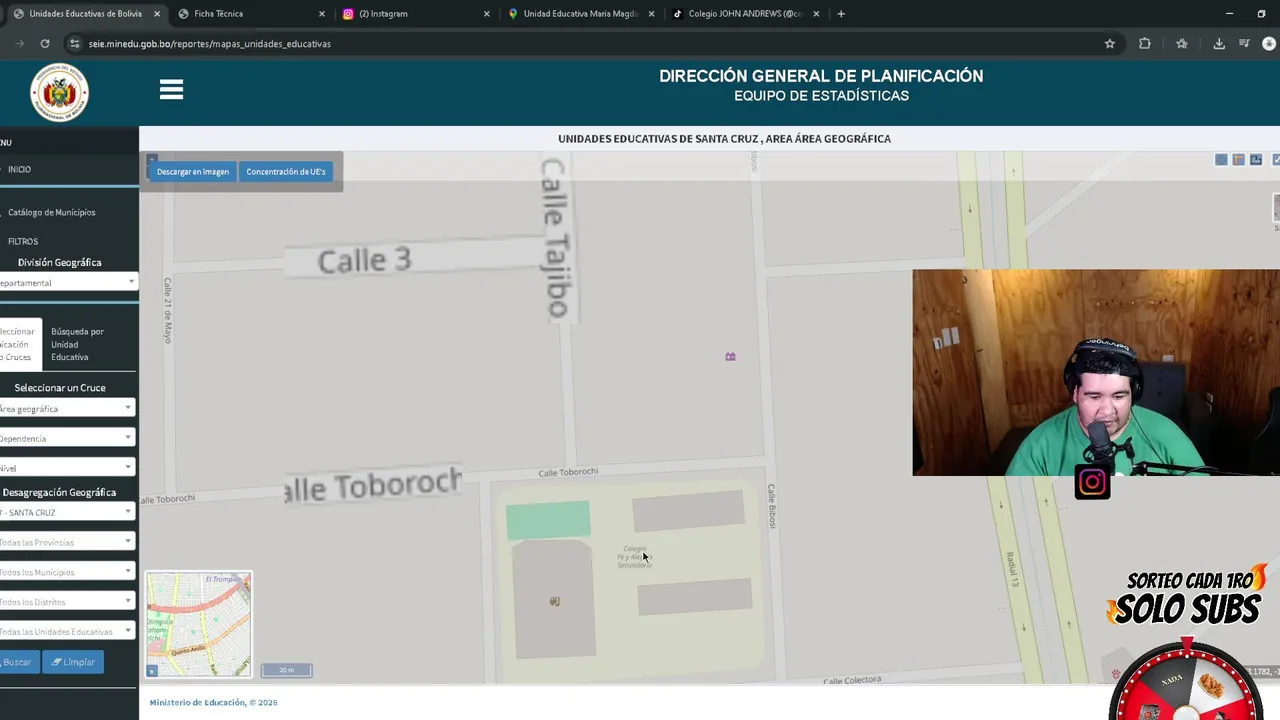Viewport: 1280px width, 720px height.
Task: Click the Buscar button
Action: (18, 662)
